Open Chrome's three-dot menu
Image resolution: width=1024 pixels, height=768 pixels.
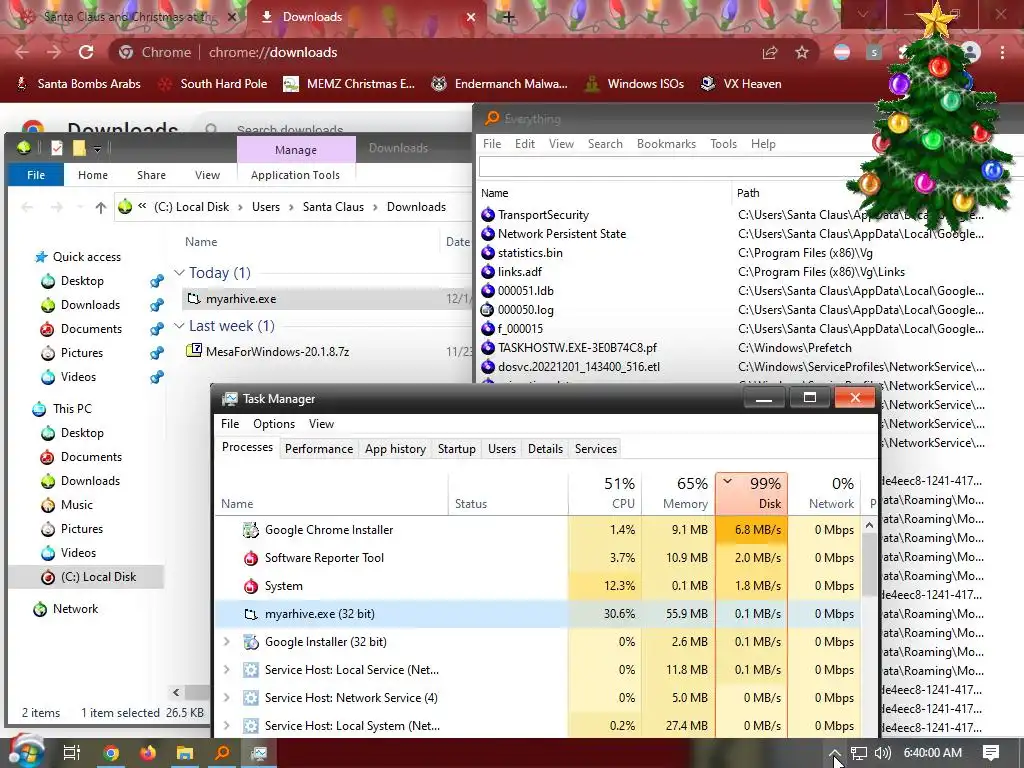pyautogui.click(x=1002, y=52)
